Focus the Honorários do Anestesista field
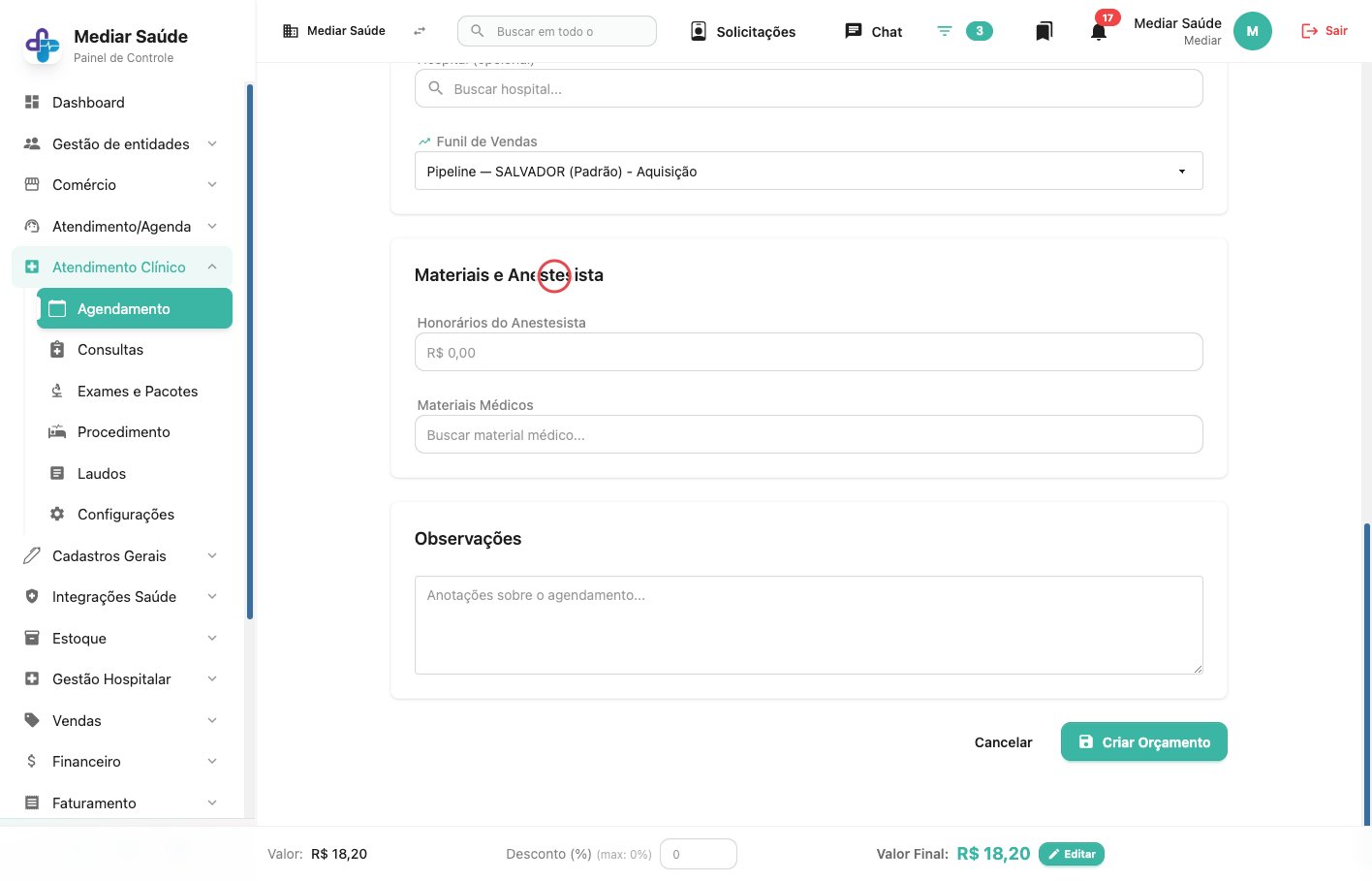The image size is (1372, 881). pos(808,352)
